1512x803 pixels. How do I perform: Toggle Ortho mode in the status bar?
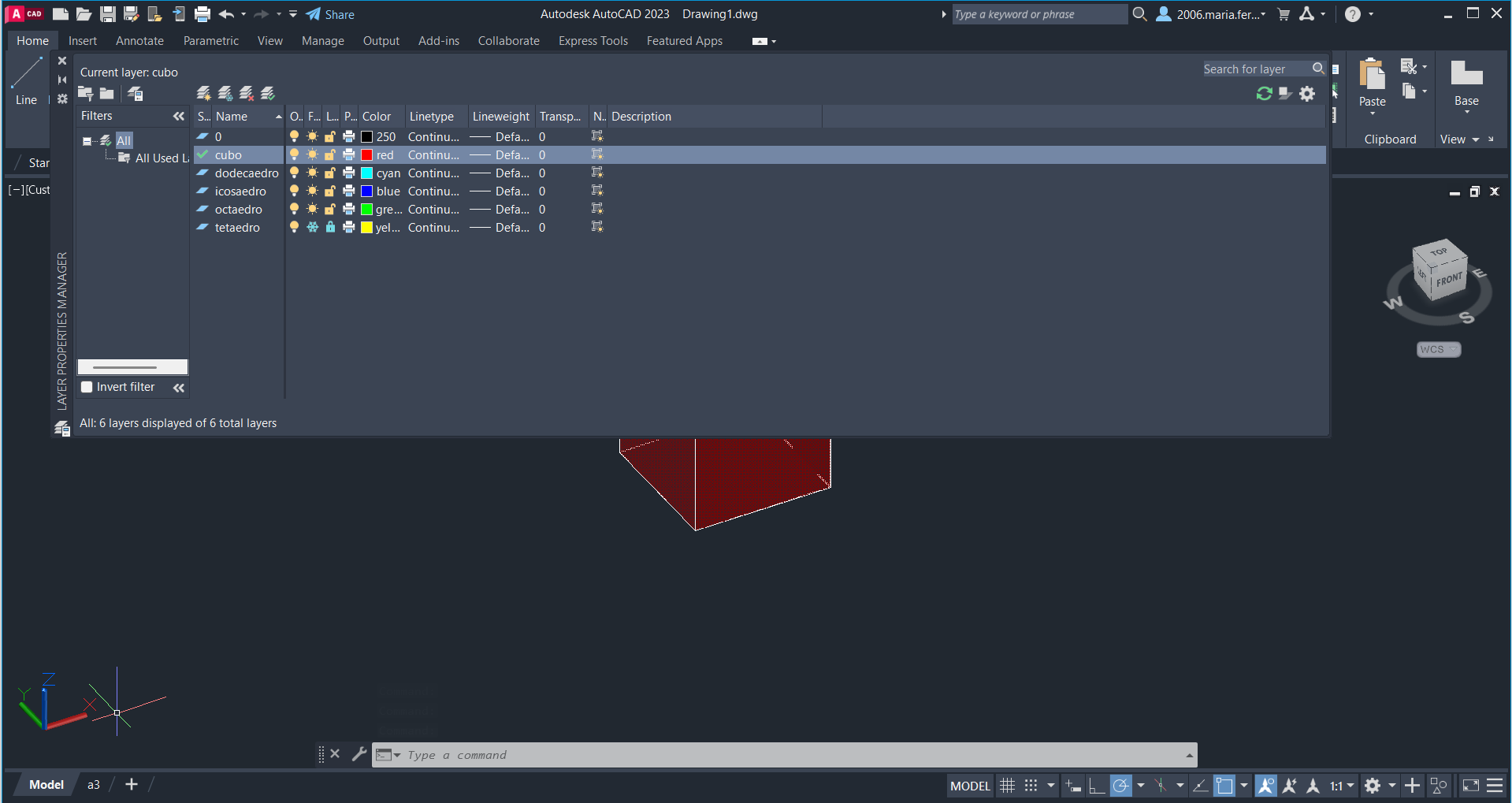[x=1096, y=785]
